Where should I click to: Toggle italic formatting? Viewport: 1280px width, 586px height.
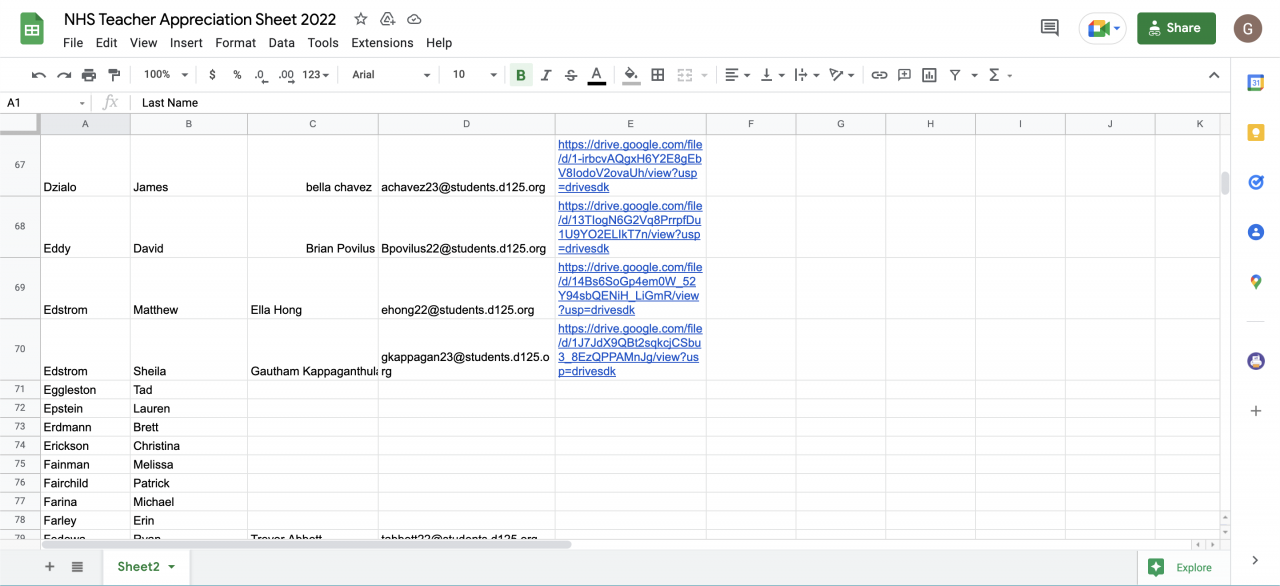pyautogui.click(x=546, y=75)
